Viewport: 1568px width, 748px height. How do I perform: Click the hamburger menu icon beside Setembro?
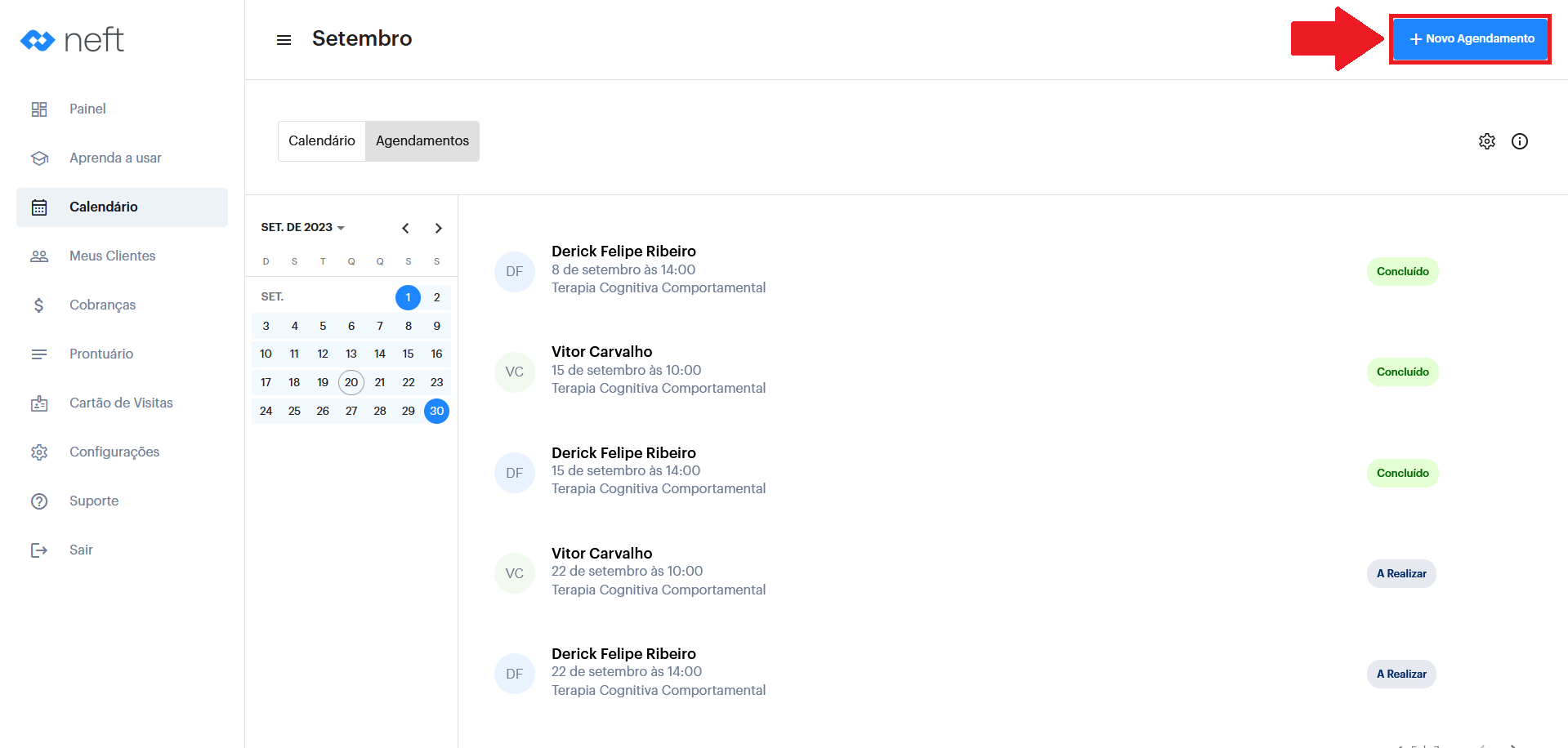284,40
